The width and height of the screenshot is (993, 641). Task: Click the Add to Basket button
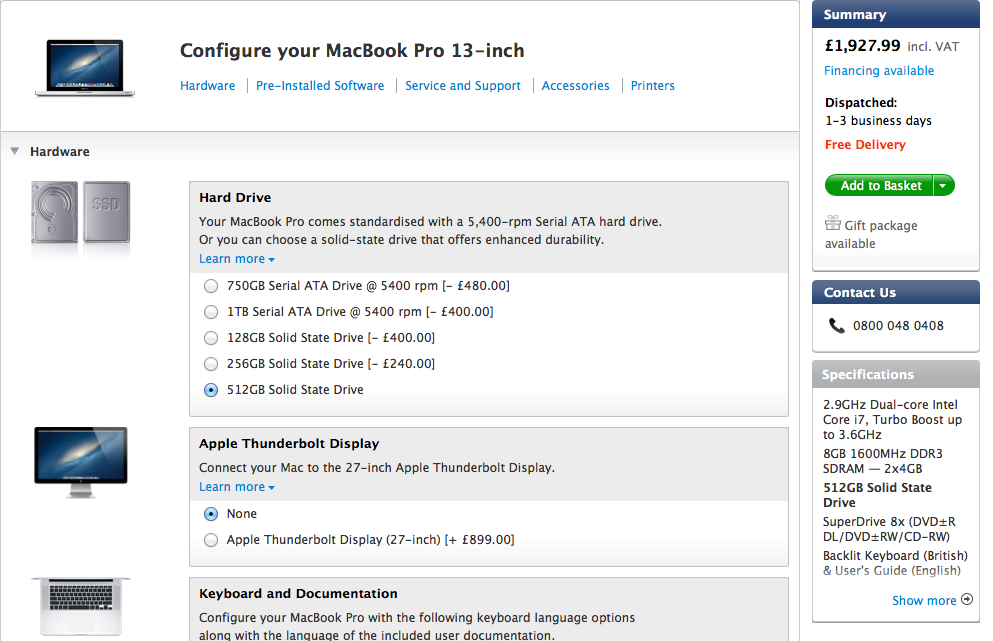click(x=879, y=186)
